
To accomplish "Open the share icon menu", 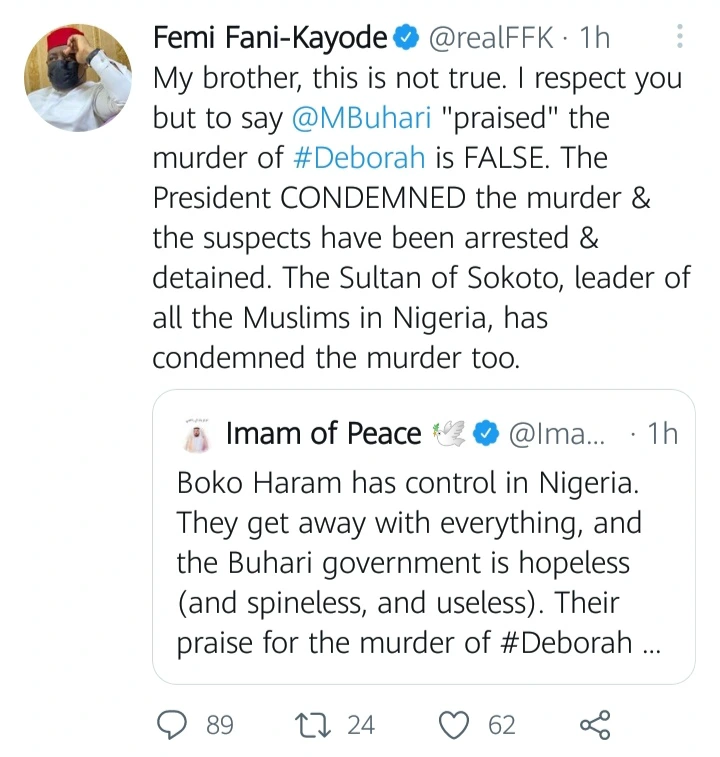I will [x=594, y=723].
